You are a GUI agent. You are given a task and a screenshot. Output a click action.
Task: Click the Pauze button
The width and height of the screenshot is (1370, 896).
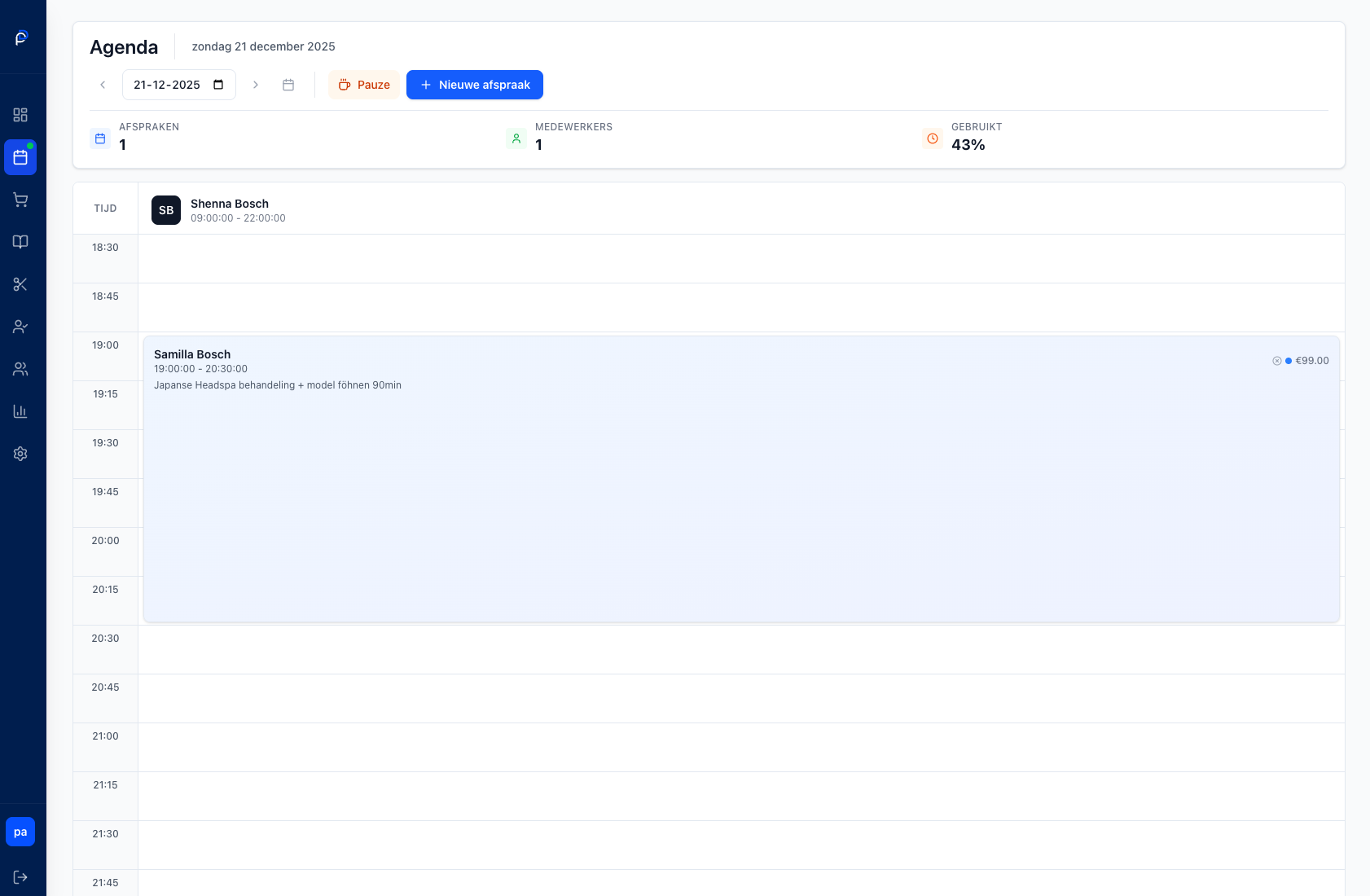364,85
